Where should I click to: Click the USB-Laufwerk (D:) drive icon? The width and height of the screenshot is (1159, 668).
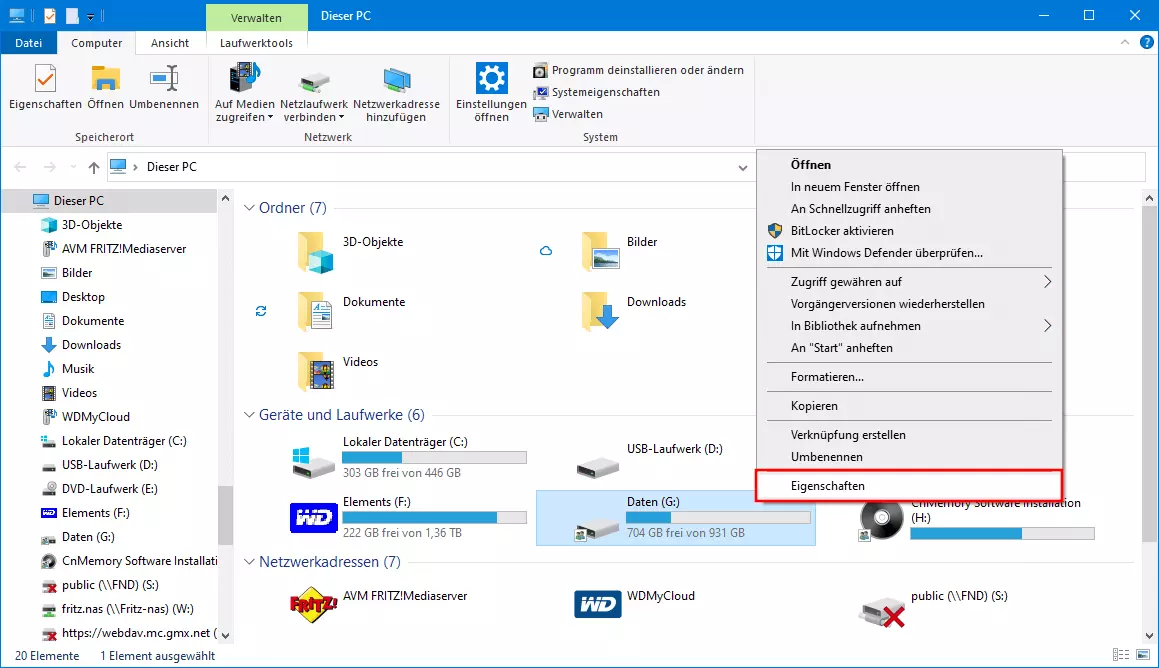click(598, 467)
